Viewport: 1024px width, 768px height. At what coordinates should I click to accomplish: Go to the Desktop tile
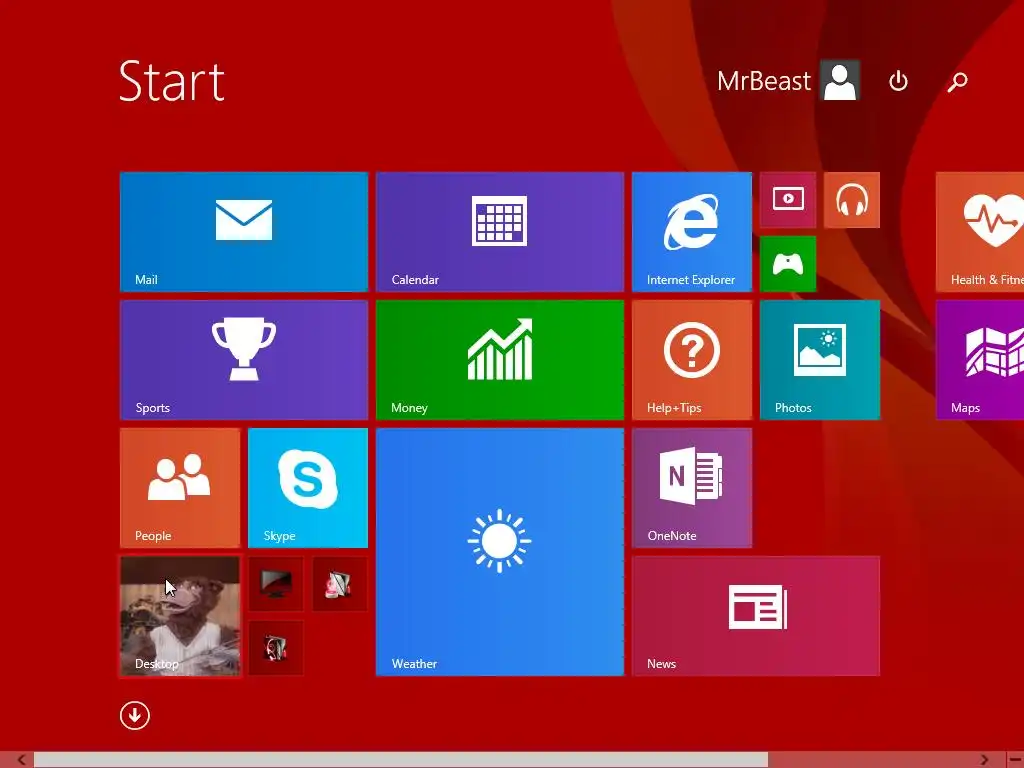click(180, 616)
